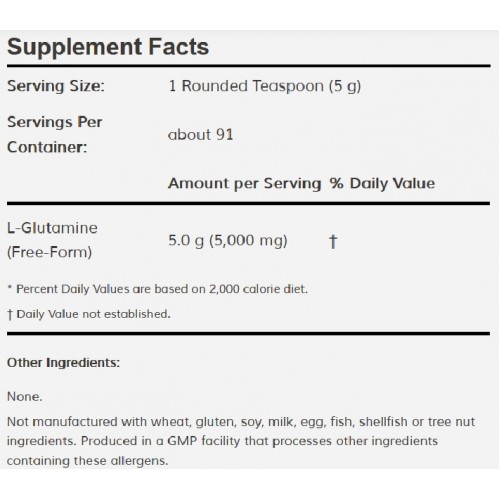Screen dimensions: 500x500
Task: Select the L-Glutamine ingredient name
Action: 52,228
